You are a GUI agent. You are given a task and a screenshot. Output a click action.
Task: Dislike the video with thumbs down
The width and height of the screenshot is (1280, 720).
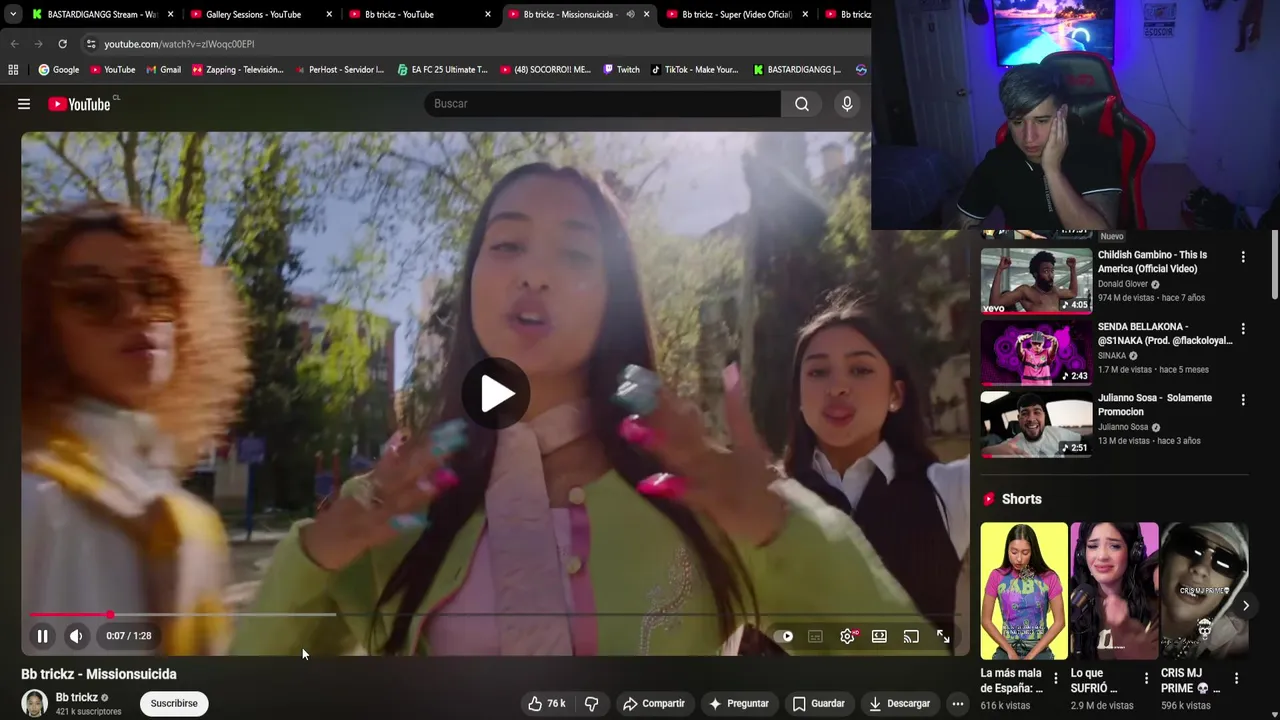[591, 704]
